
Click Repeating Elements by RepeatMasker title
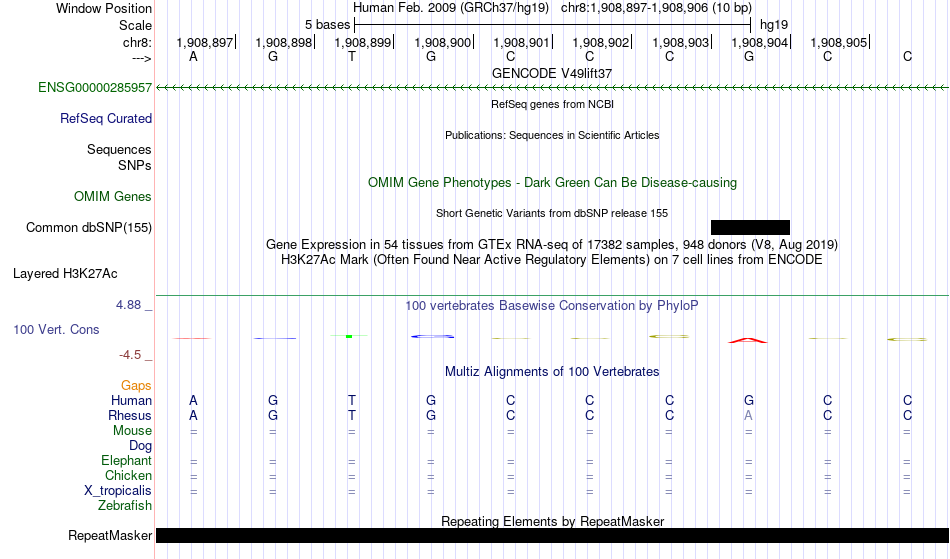[x=552, y=521]
